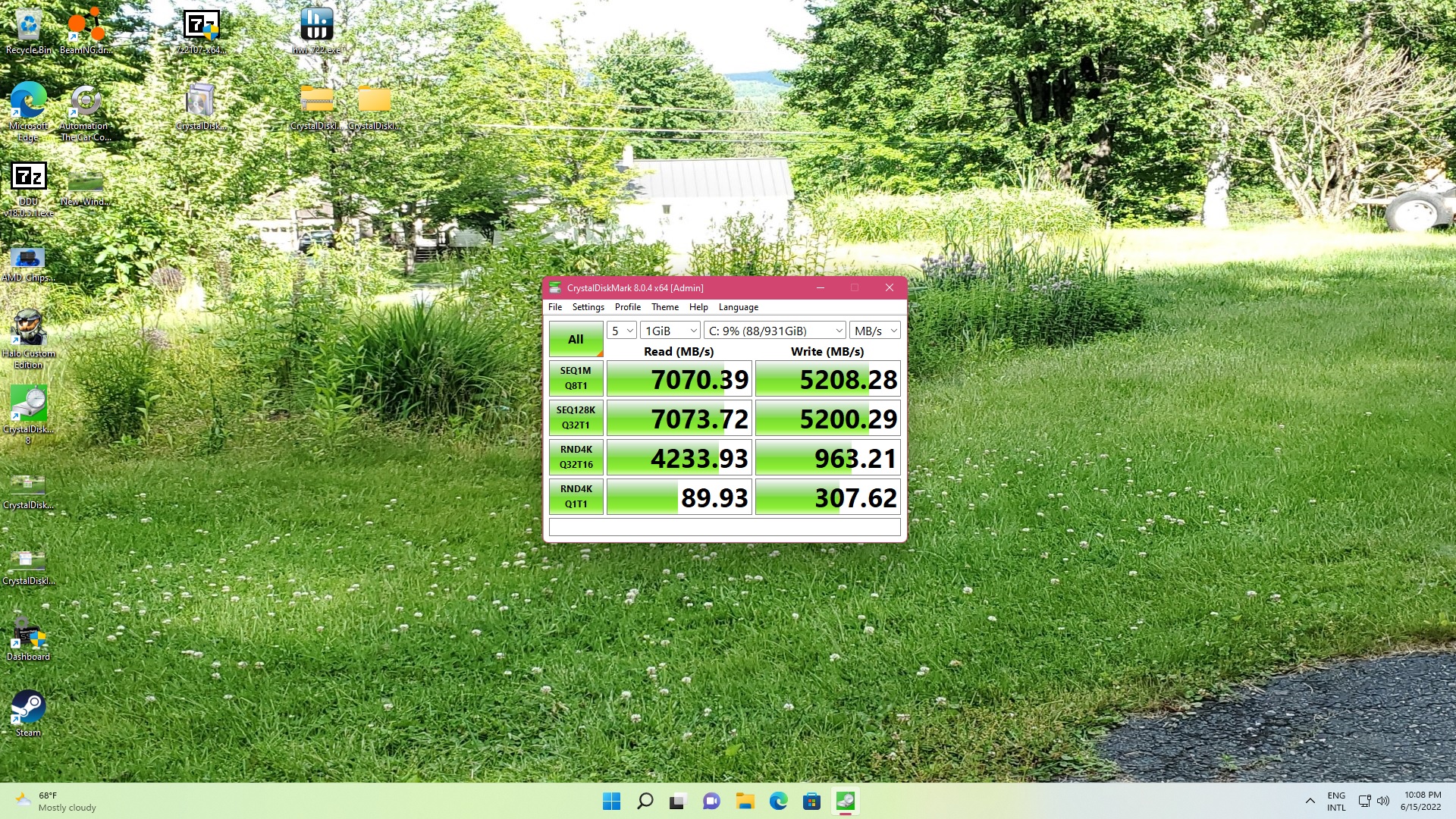Viewport: 1456px width, 819px height.
Task: Select the Halo Custom Edition shortcut
Action: pos(28,339)
